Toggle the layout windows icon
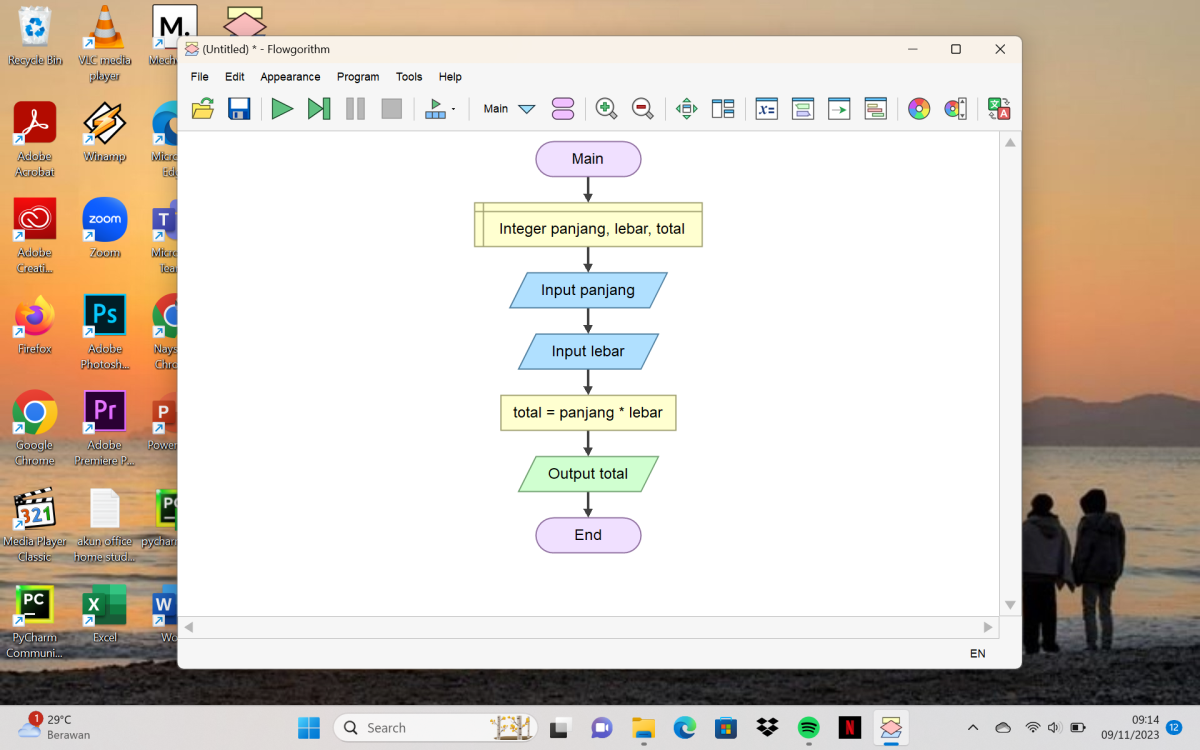This screenshot has height=750, width=1200. (x=723, y=109)
